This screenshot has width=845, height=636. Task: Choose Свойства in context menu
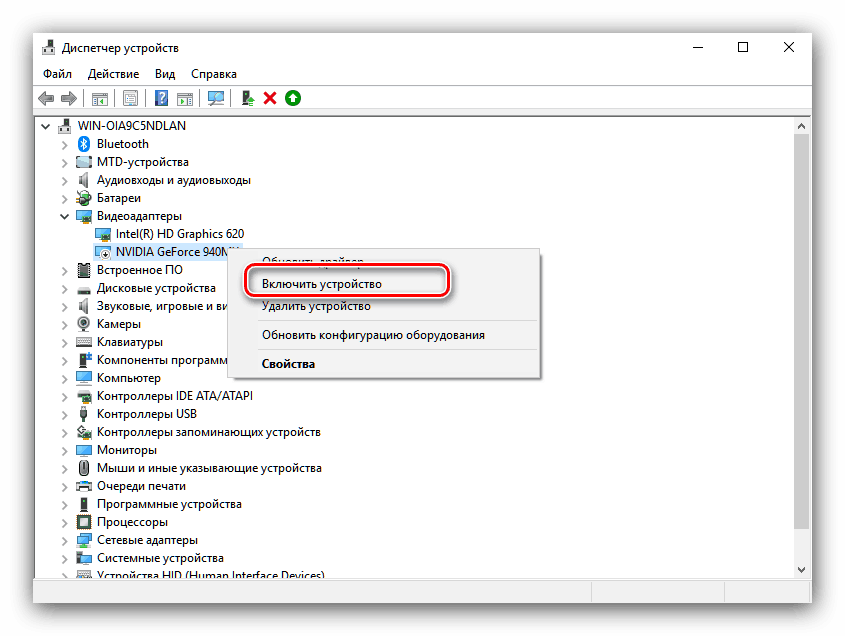coord(288,364)
